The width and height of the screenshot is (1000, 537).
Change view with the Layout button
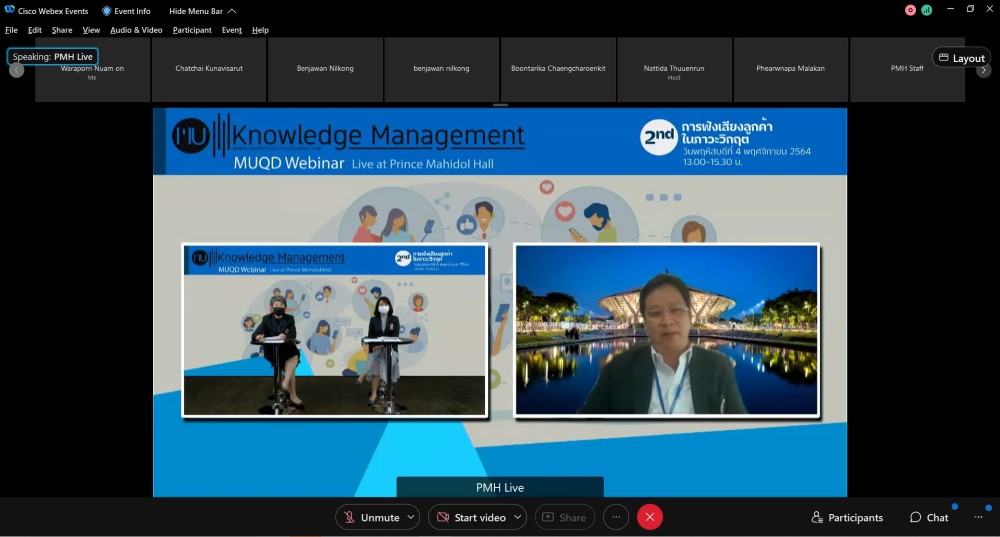click(x=961, y=58)
